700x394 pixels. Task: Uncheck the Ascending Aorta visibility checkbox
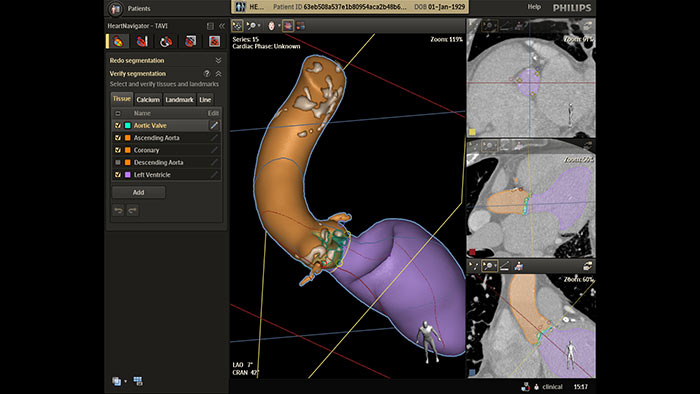pos(118,138)
